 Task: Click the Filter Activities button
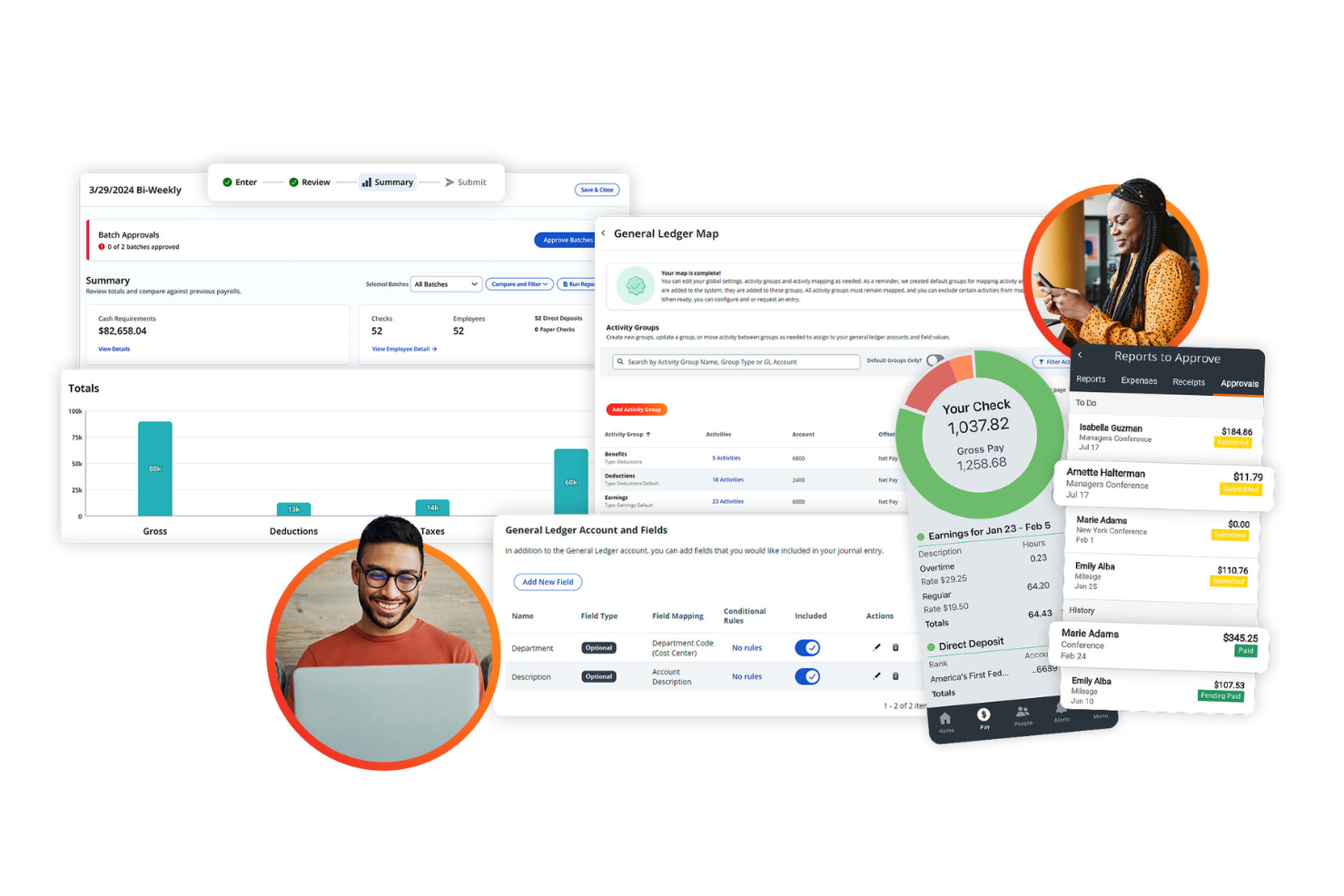(x=1053, y=361)
